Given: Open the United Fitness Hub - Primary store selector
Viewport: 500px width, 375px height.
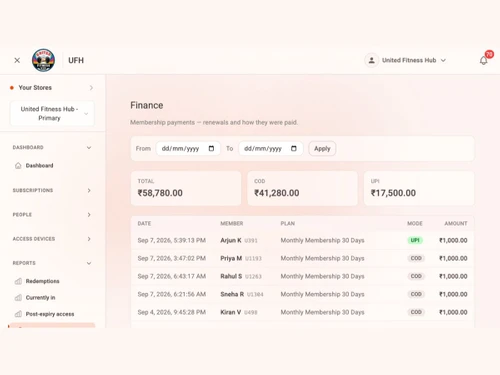Looking at the screenshot, I should point(52,113).
